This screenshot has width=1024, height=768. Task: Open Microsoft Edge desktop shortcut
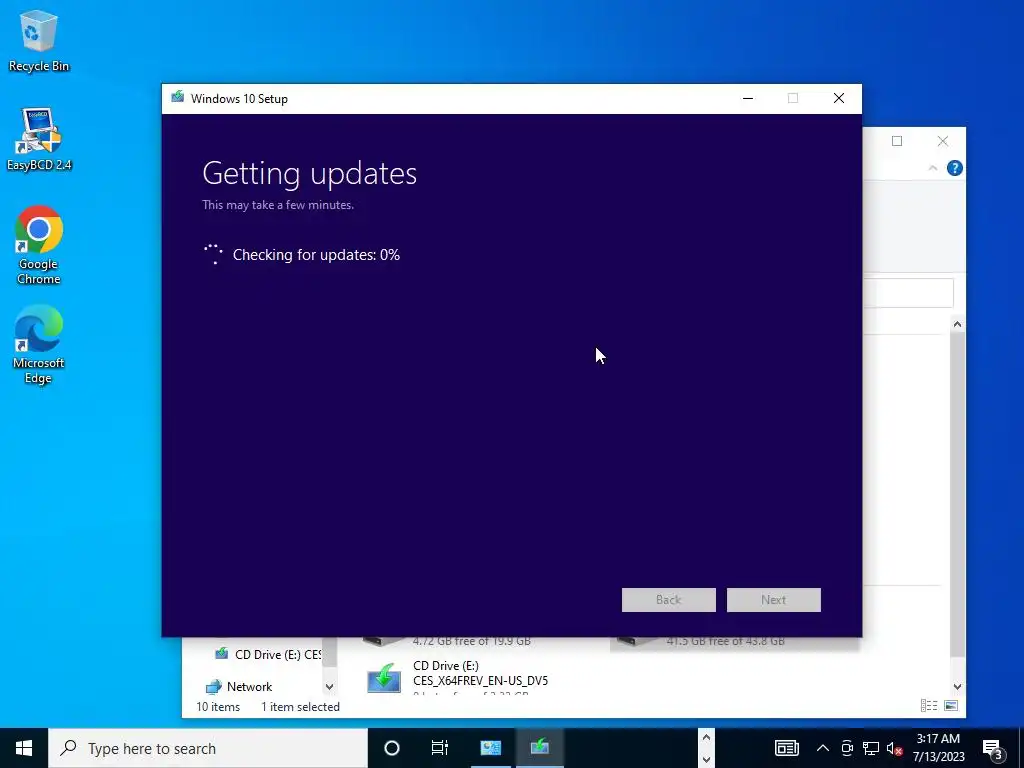pos(39,344)
